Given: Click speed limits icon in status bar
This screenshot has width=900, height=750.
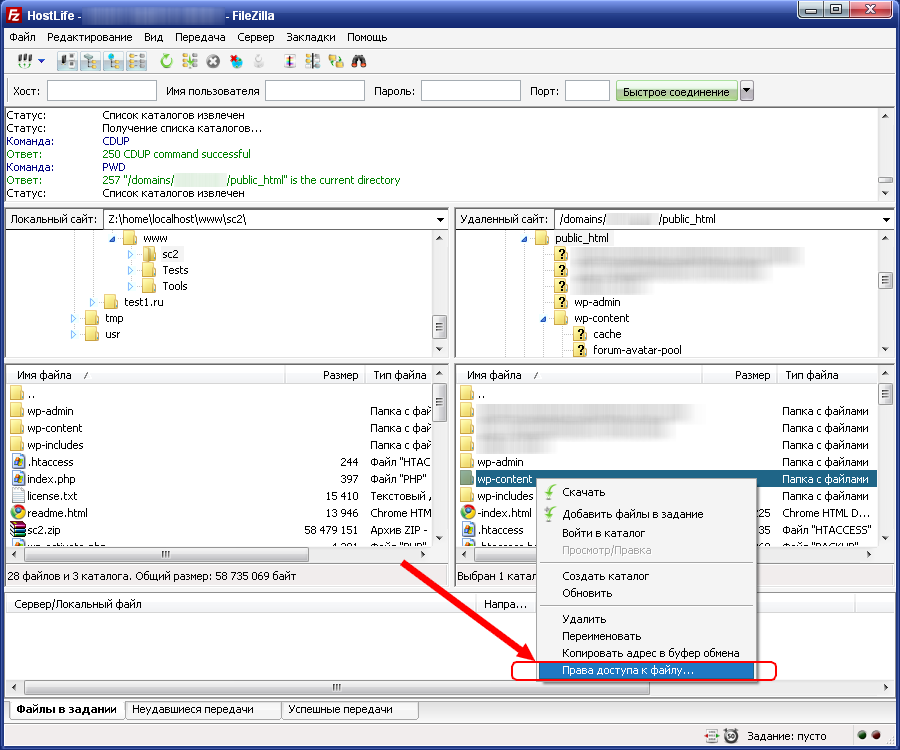Looking at the screenshot, I should pyautogui.click(x=731, y=736).
